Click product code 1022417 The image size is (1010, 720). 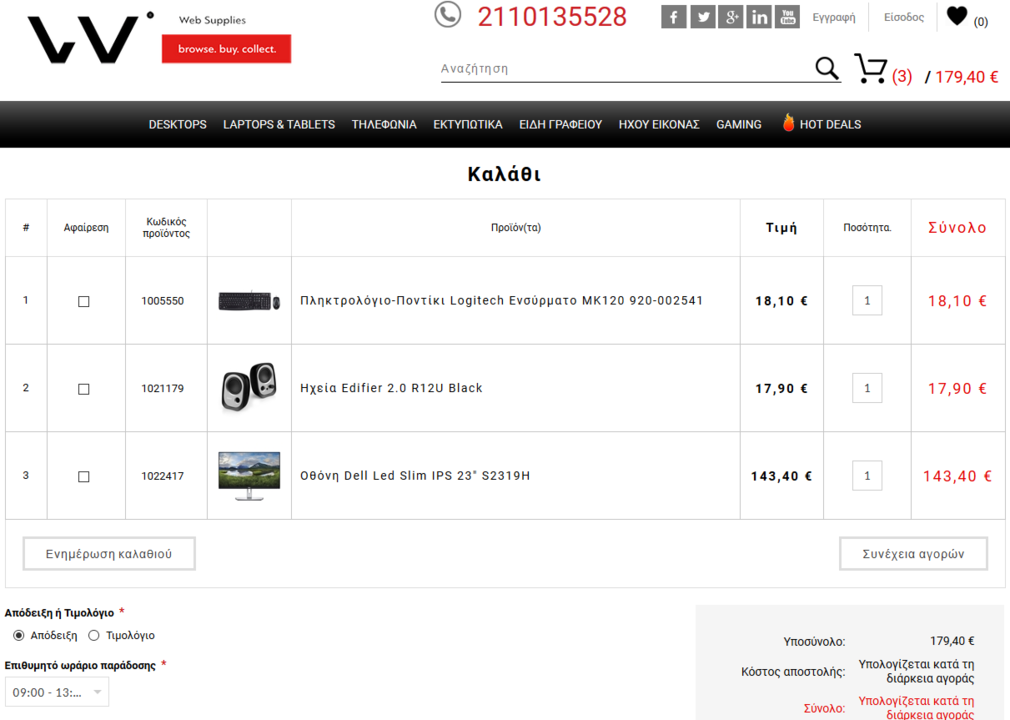(162, 476)
